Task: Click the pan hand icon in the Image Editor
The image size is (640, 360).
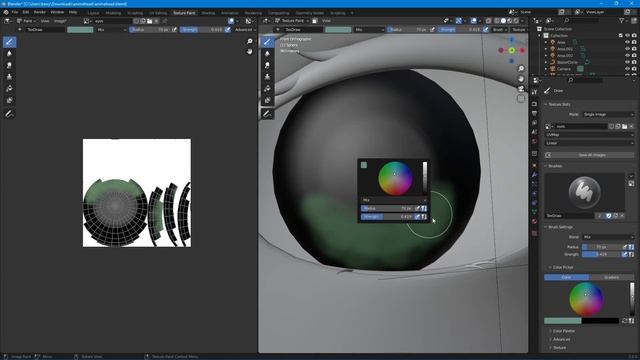Action: (249, 51)
